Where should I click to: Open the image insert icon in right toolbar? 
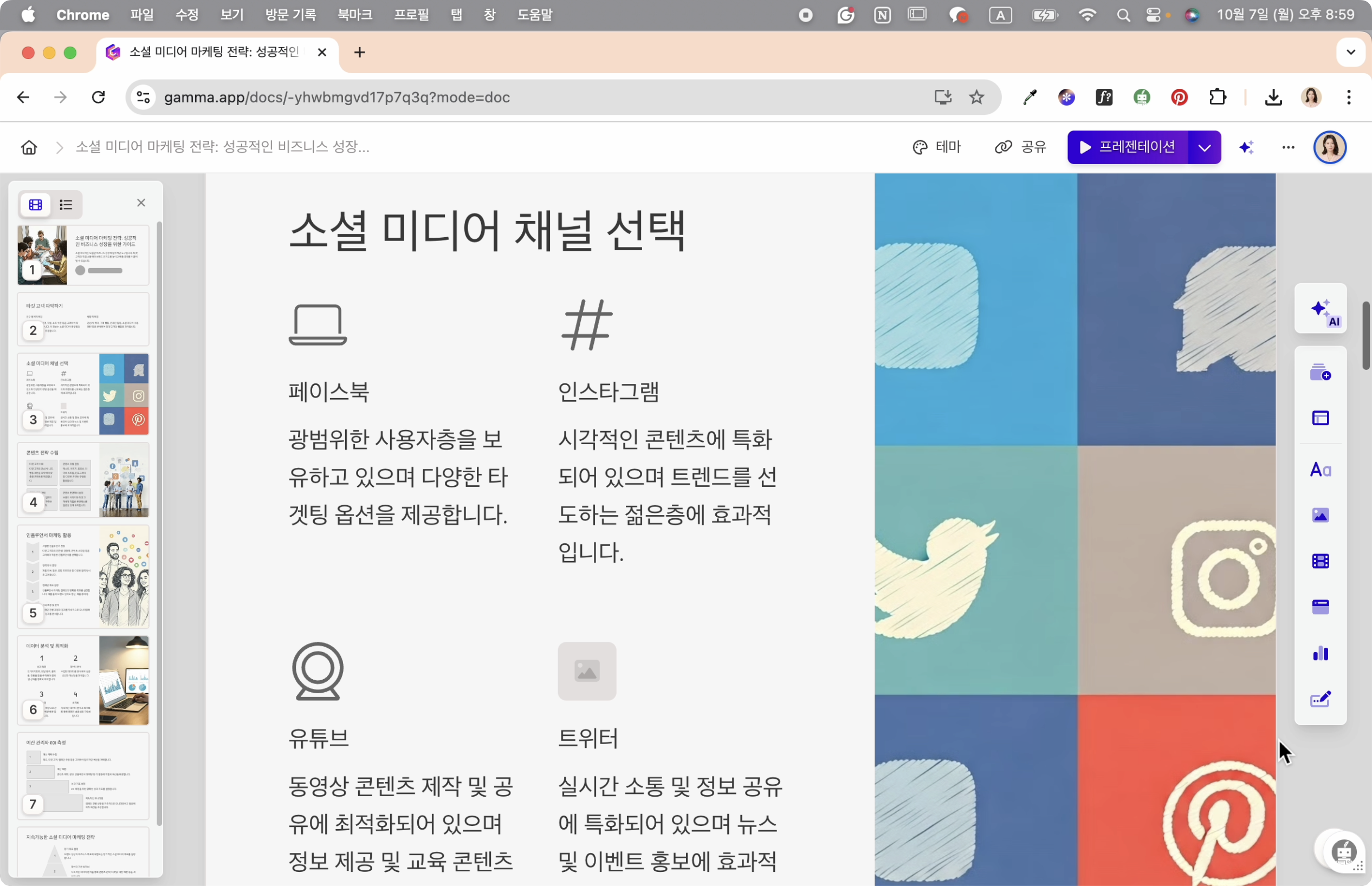1320,515
